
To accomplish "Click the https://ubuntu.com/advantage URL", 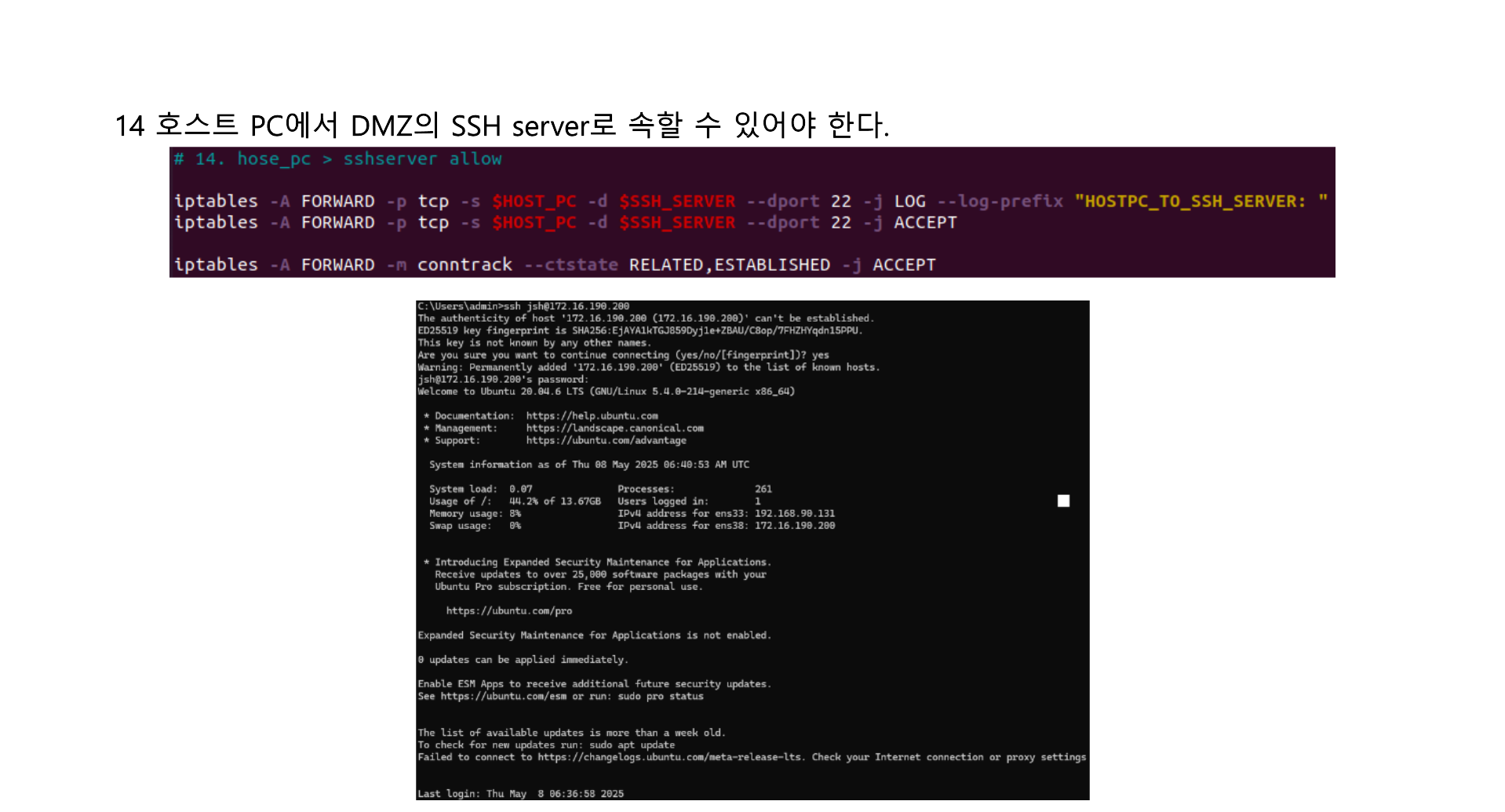I will click(x=606, y=440).
